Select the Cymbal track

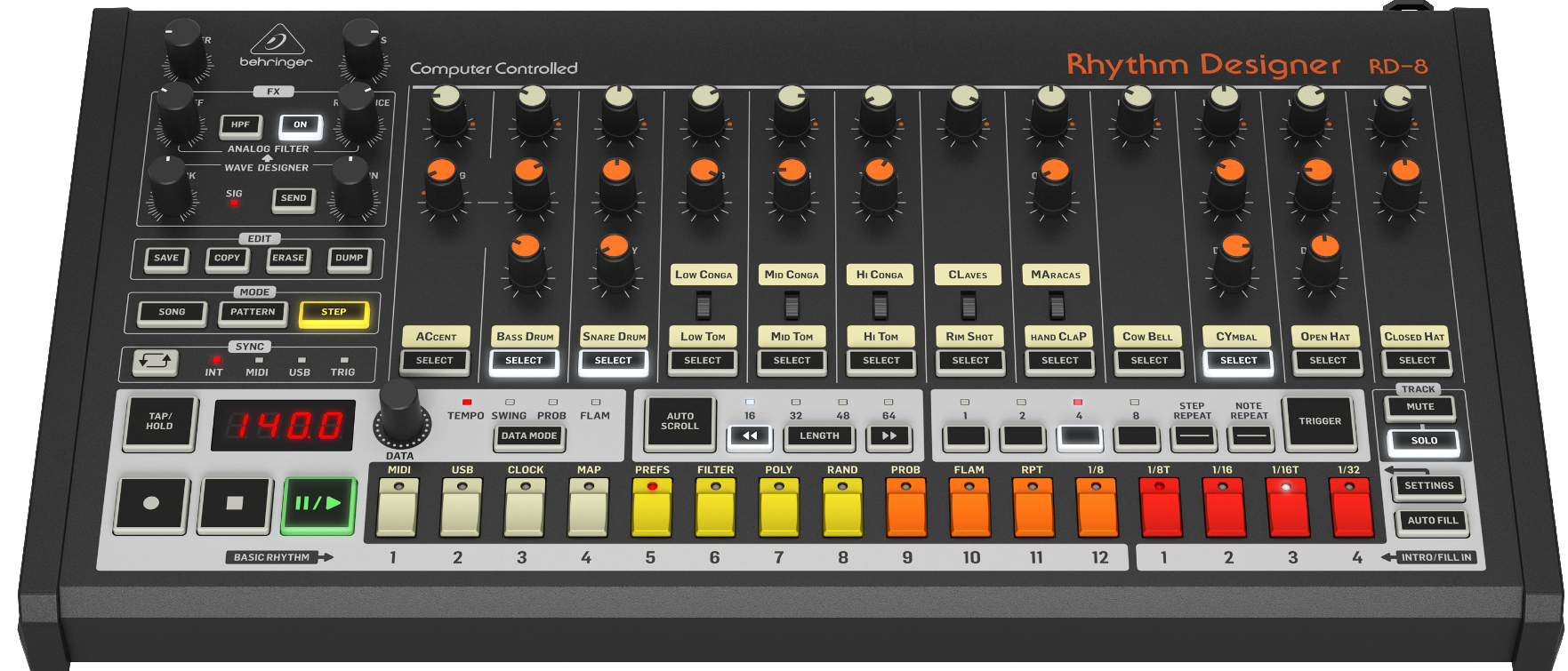[1239, 361]
